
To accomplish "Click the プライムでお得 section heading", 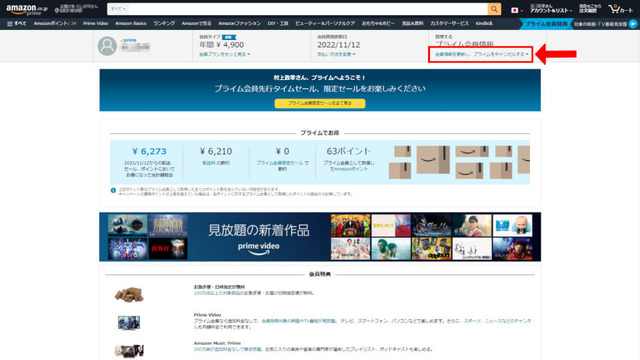I will [x=320, y=133].
